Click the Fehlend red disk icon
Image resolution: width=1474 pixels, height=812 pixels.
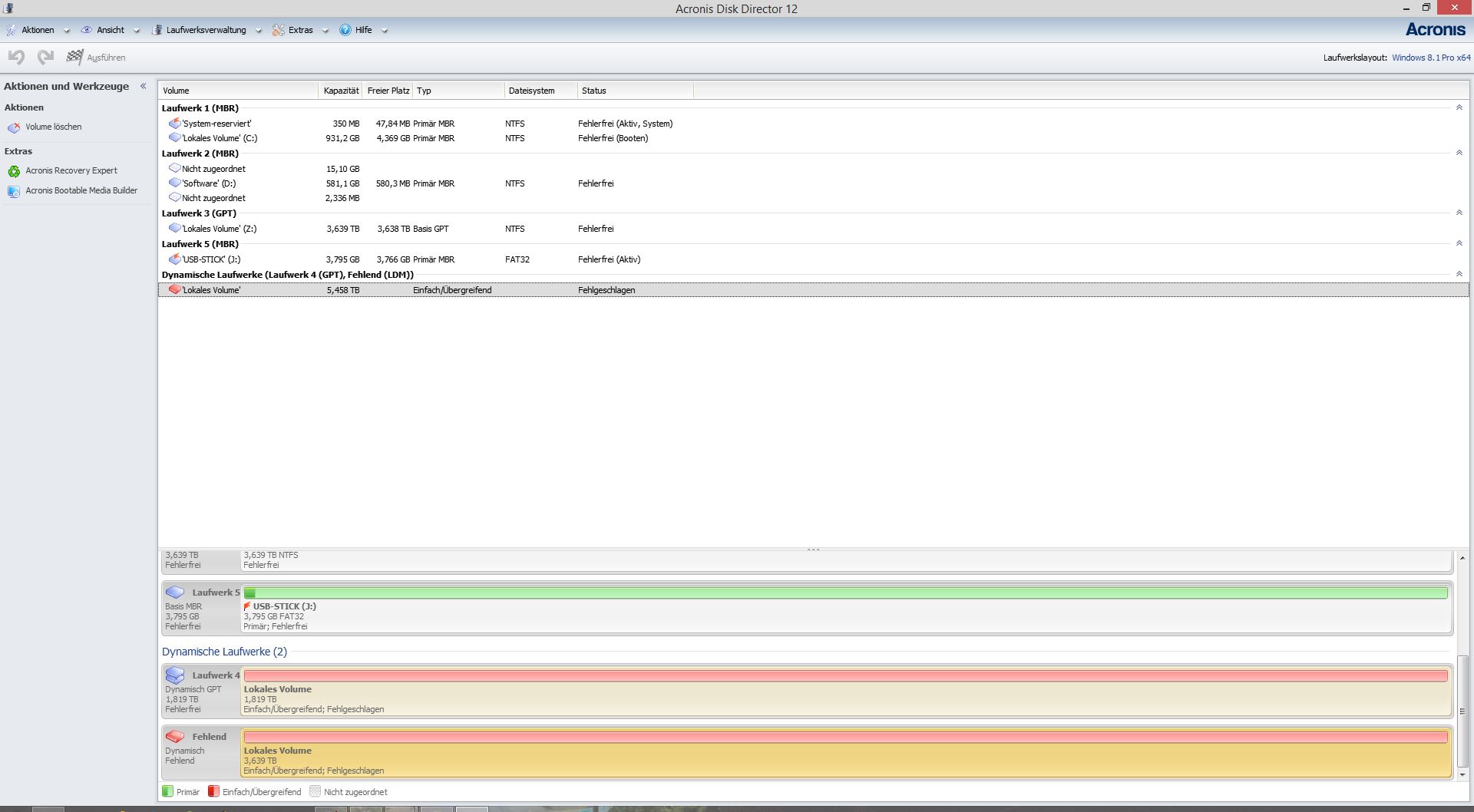coord(175,737)
